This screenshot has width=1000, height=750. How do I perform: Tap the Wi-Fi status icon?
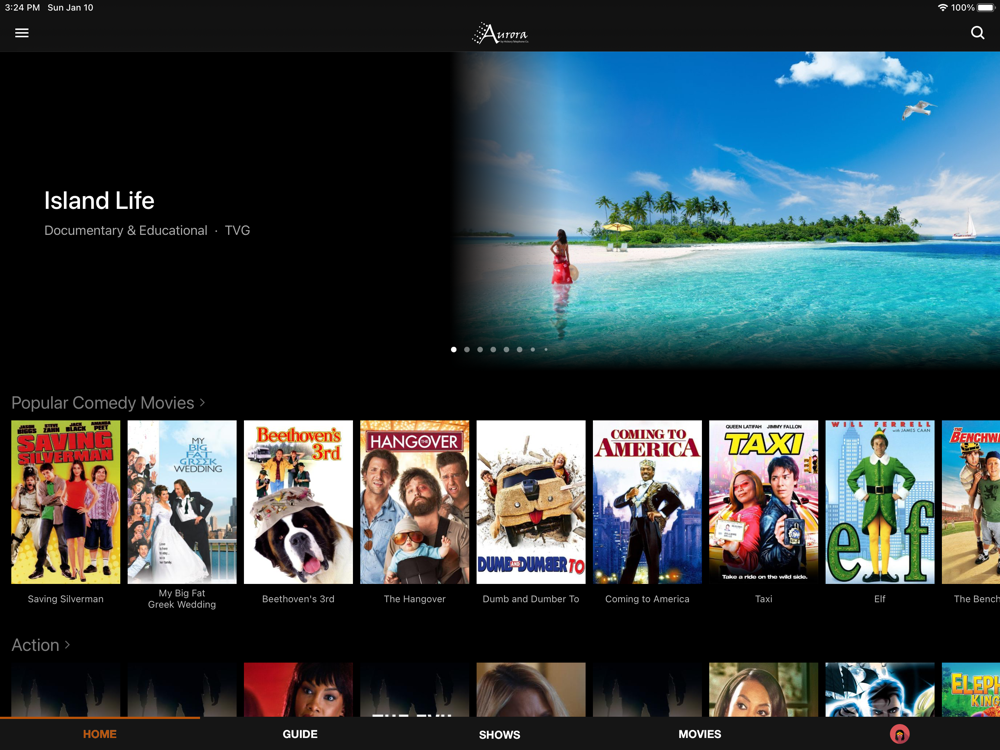(942, 8)
